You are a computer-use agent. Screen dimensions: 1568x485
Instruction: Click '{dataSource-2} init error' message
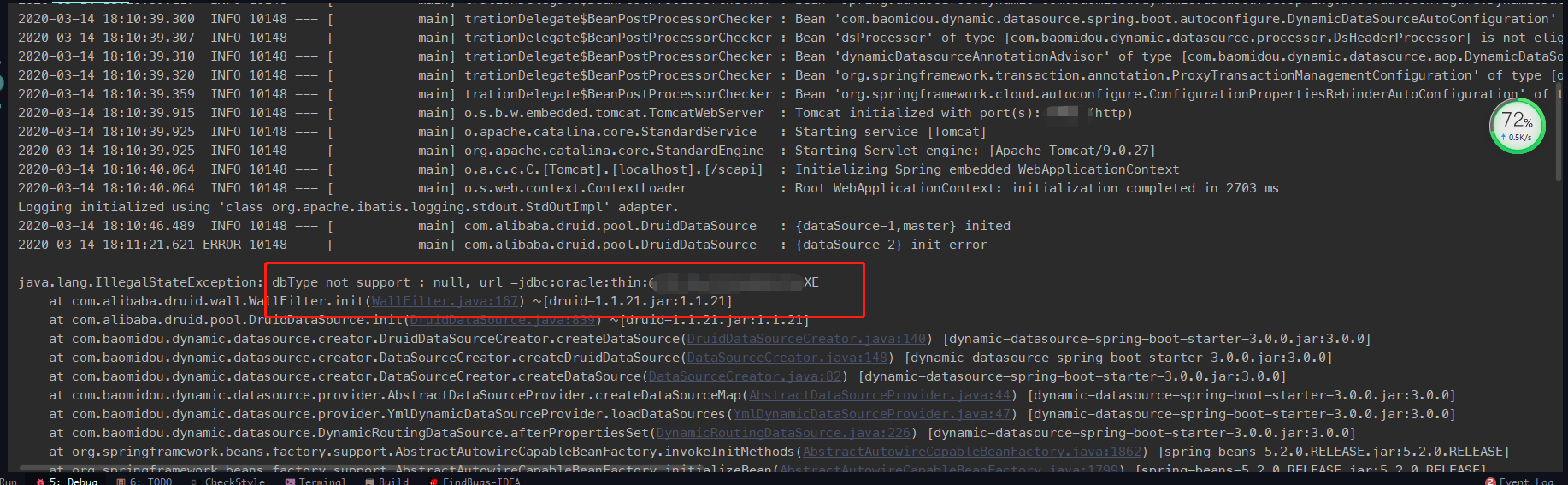[x=891, y=245]
